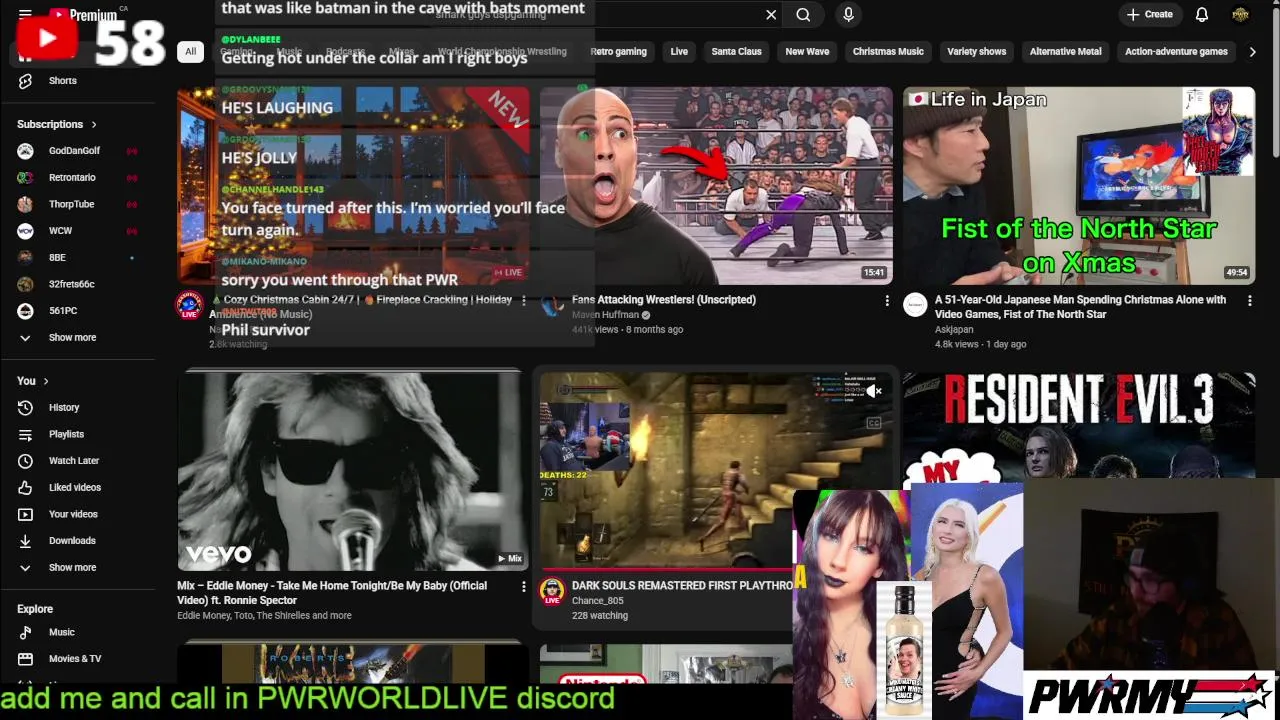Clear the search box with the X icon

click(x=771, y=15)
